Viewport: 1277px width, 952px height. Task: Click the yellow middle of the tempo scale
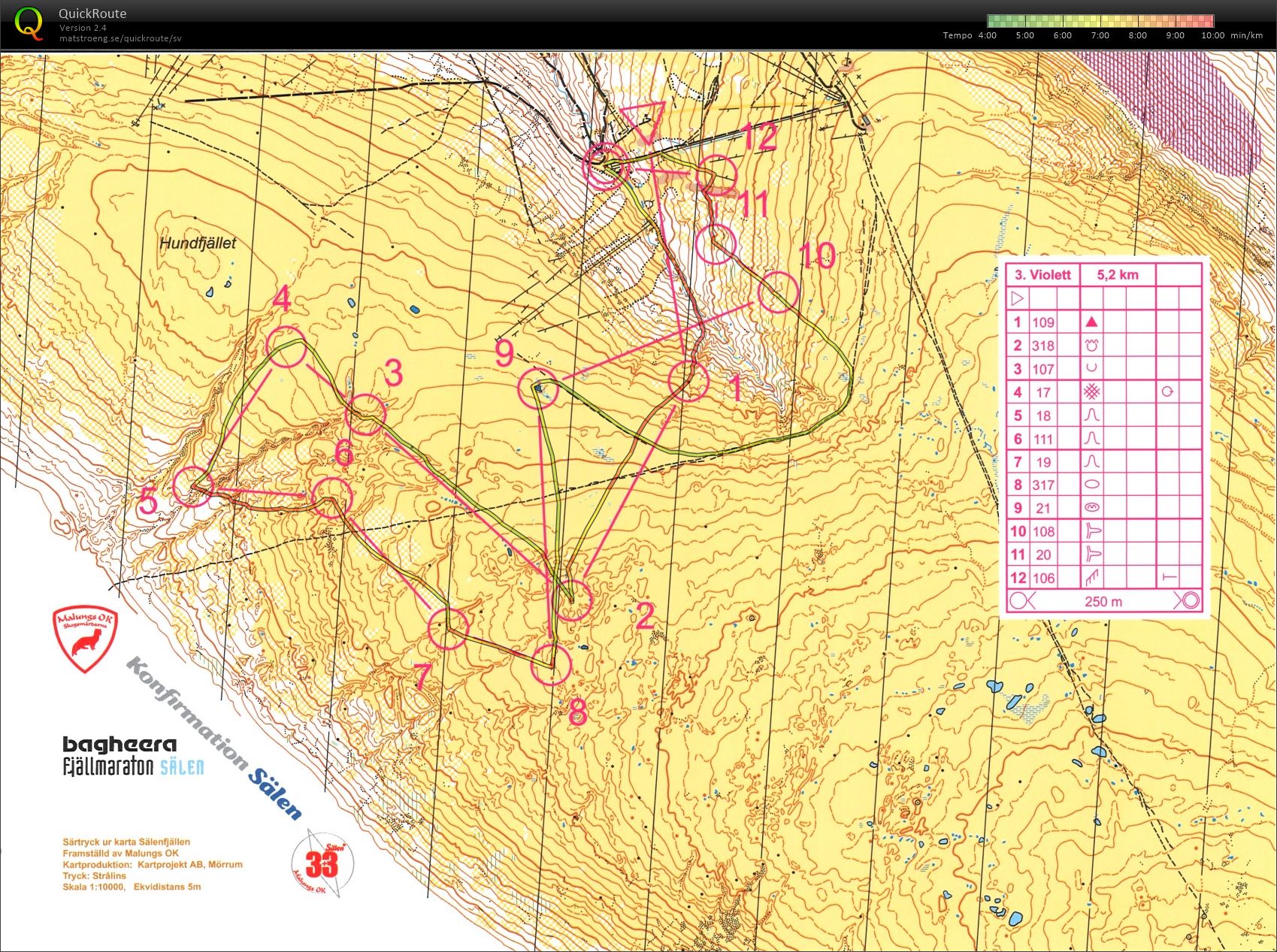(1100, 21)
